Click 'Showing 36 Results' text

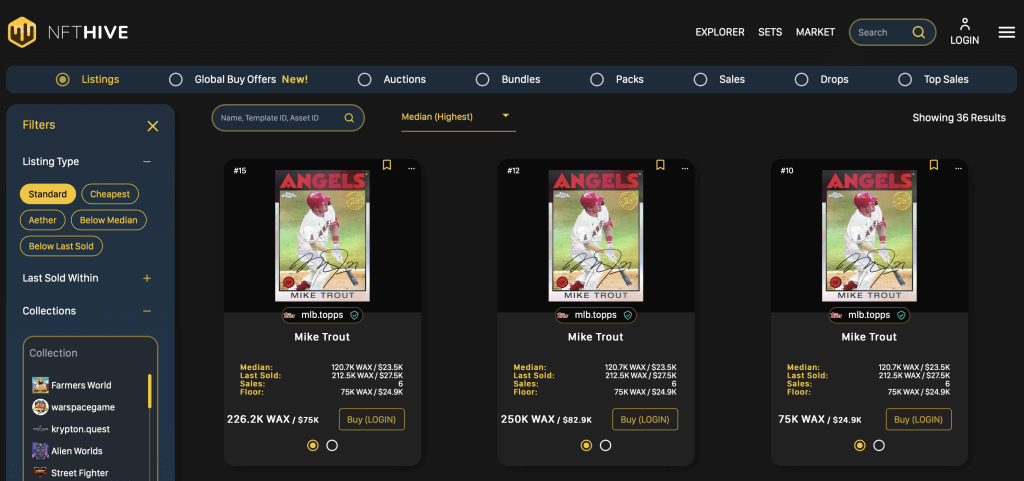[x=959, y=118]
